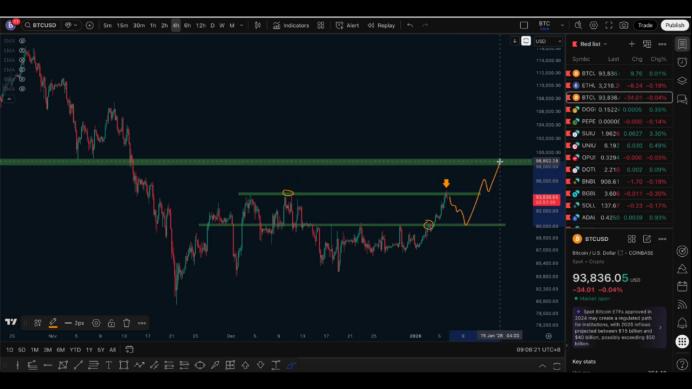The width and height of the screenshot is (692, 389).
Task: Select the text tool in bottom toolbar
Action: coord(108,365)
